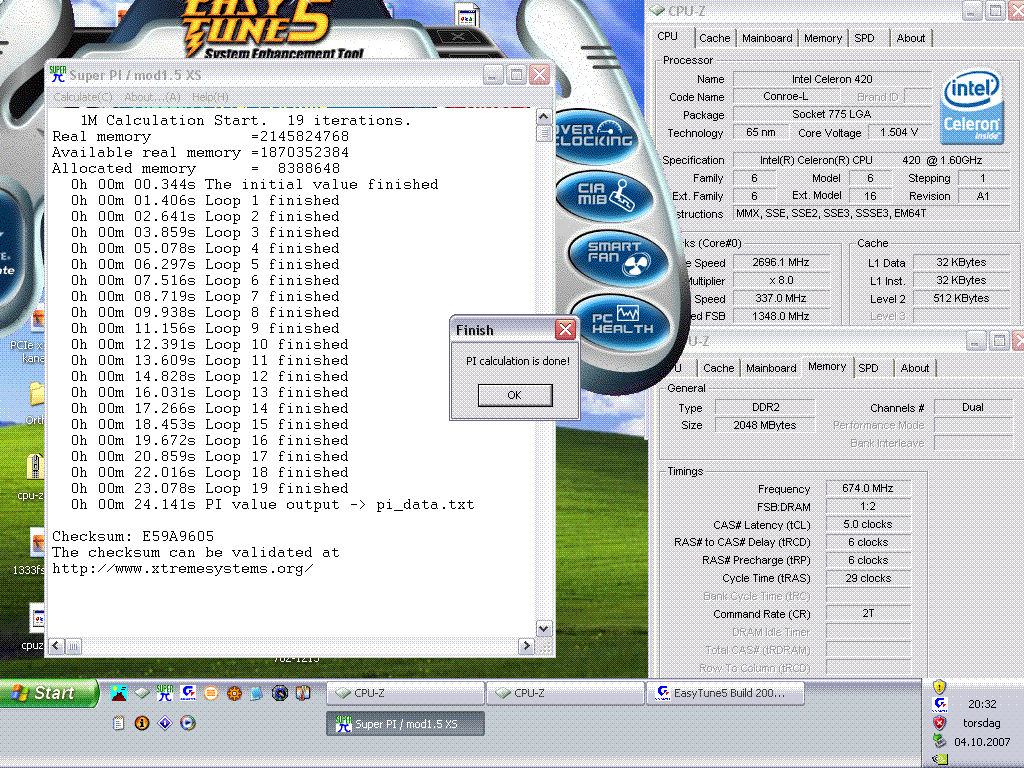Image resolution: width=1024 pixels, height=768 pixels.
Task: Open the C.I.A. / M.I.B. panel in EasyTune5
Action: tap(605, 195)
